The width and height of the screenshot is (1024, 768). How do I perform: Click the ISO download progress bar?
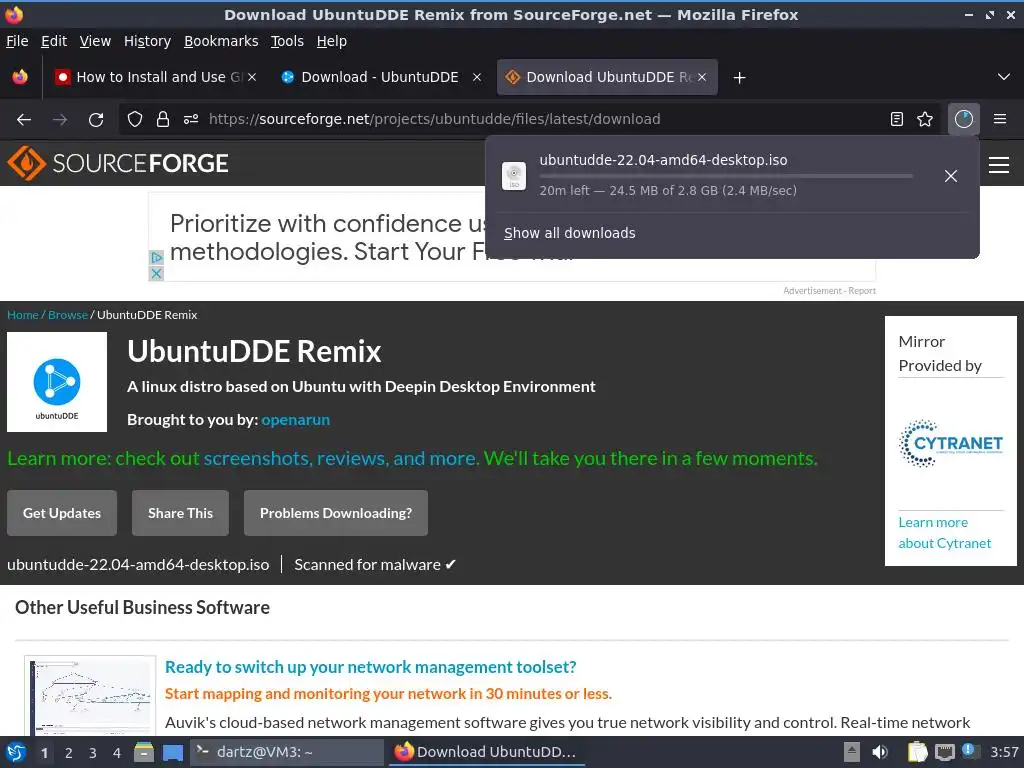(x=726, y=176)
